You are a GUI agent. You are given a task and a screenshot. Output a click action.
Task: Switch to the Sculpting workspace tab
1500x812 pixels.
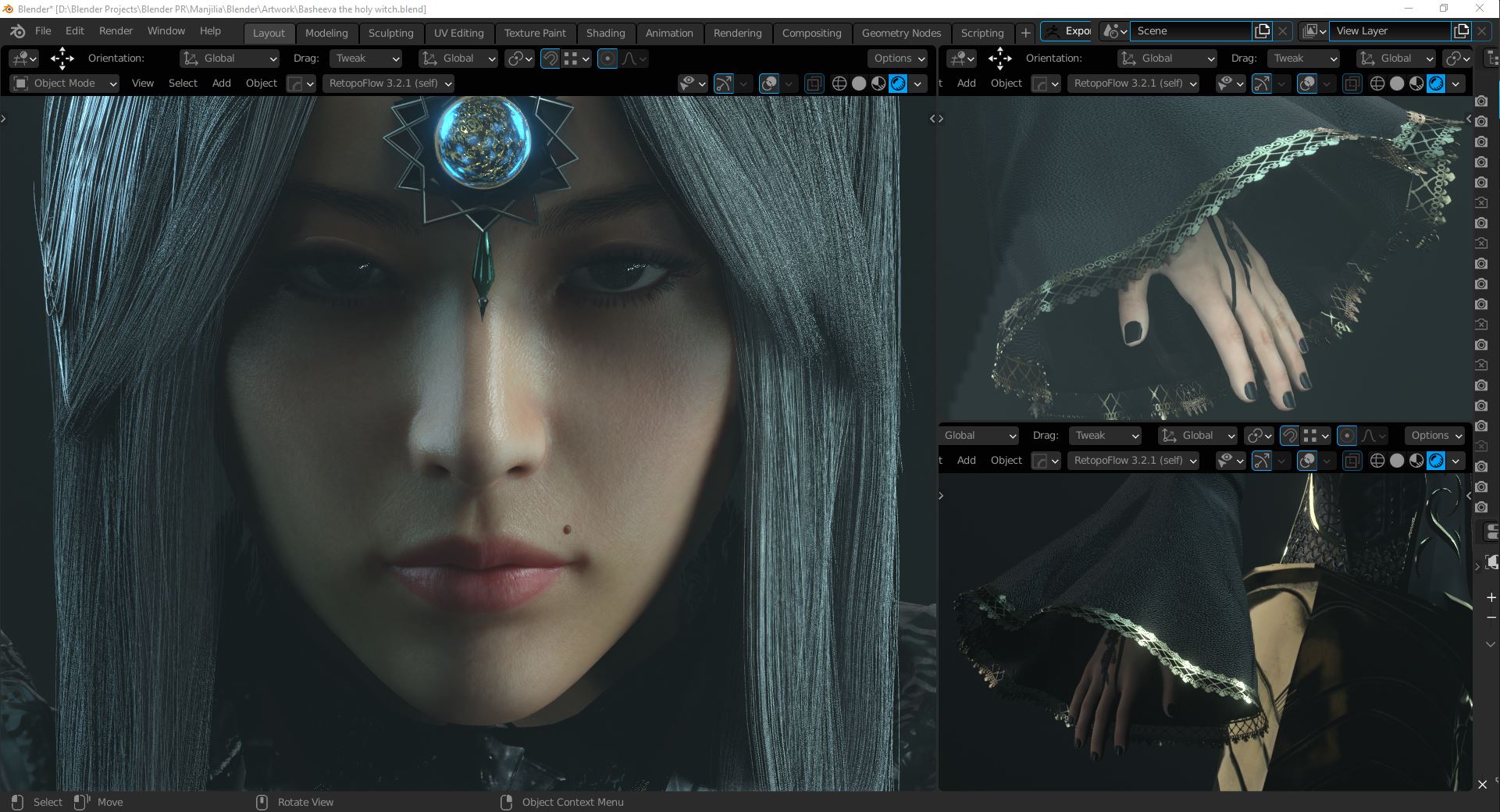[x=390, y=33]
